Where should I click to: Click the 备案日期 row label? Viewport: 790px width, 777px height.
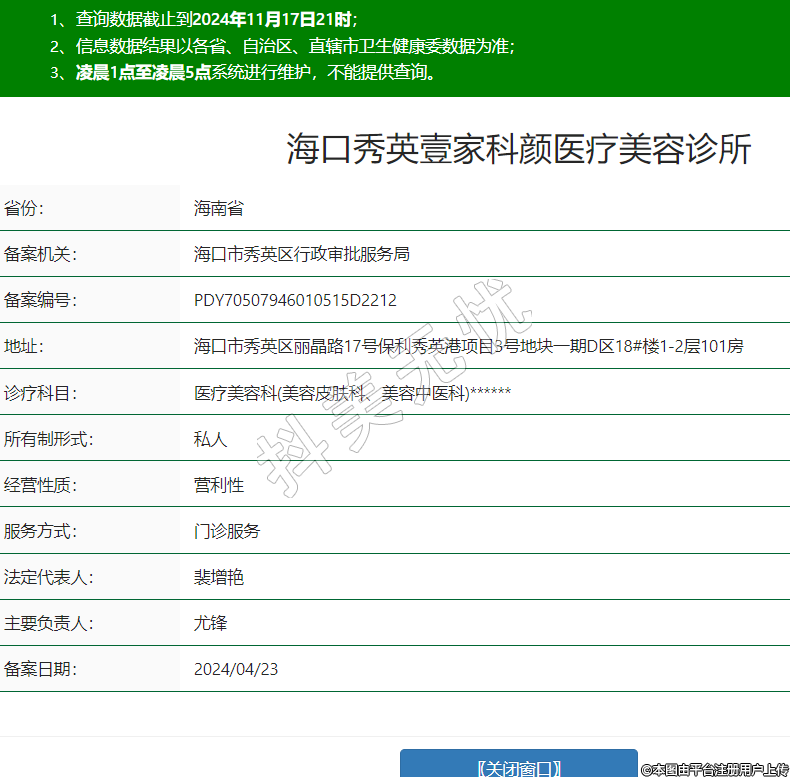40,669
